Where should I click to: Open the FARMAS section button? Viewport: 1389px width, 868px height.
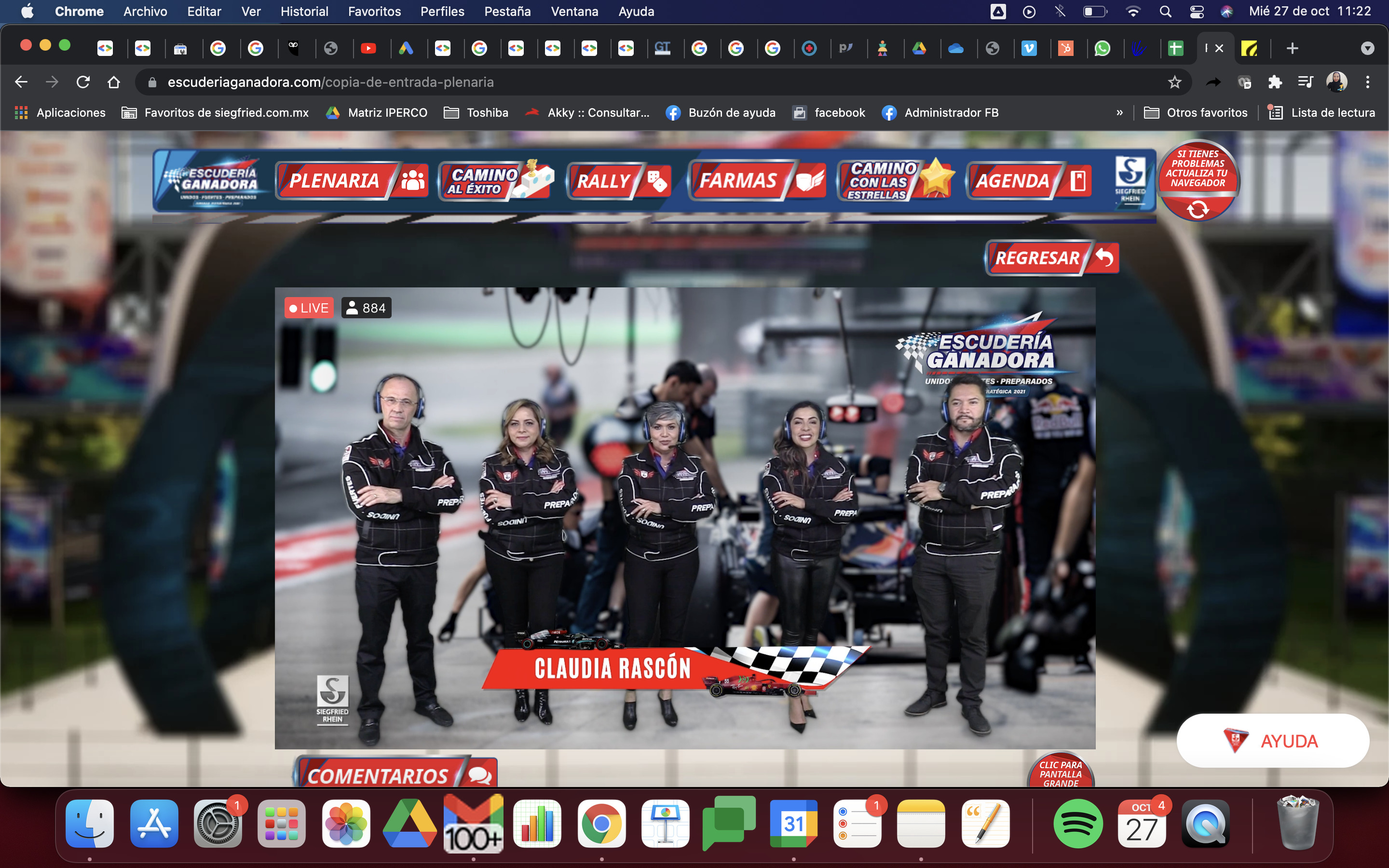coord(758,181)
